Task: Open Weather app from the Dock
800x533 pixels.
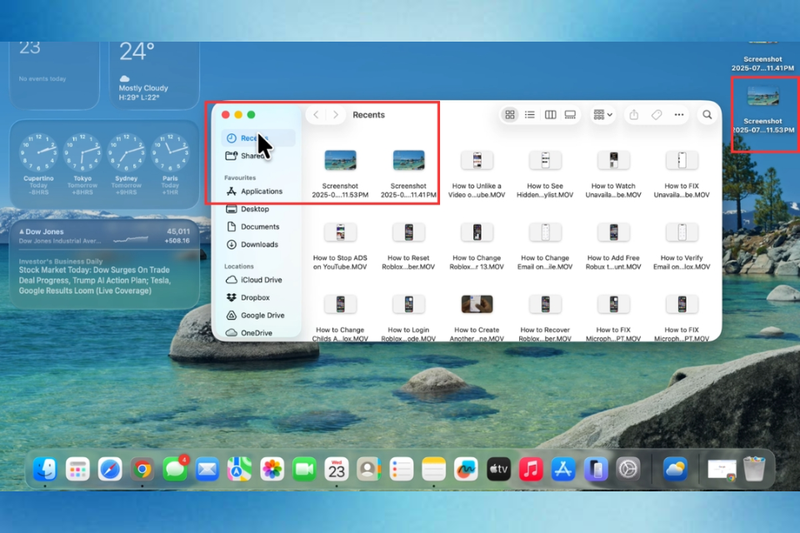Action: (675, 469)
